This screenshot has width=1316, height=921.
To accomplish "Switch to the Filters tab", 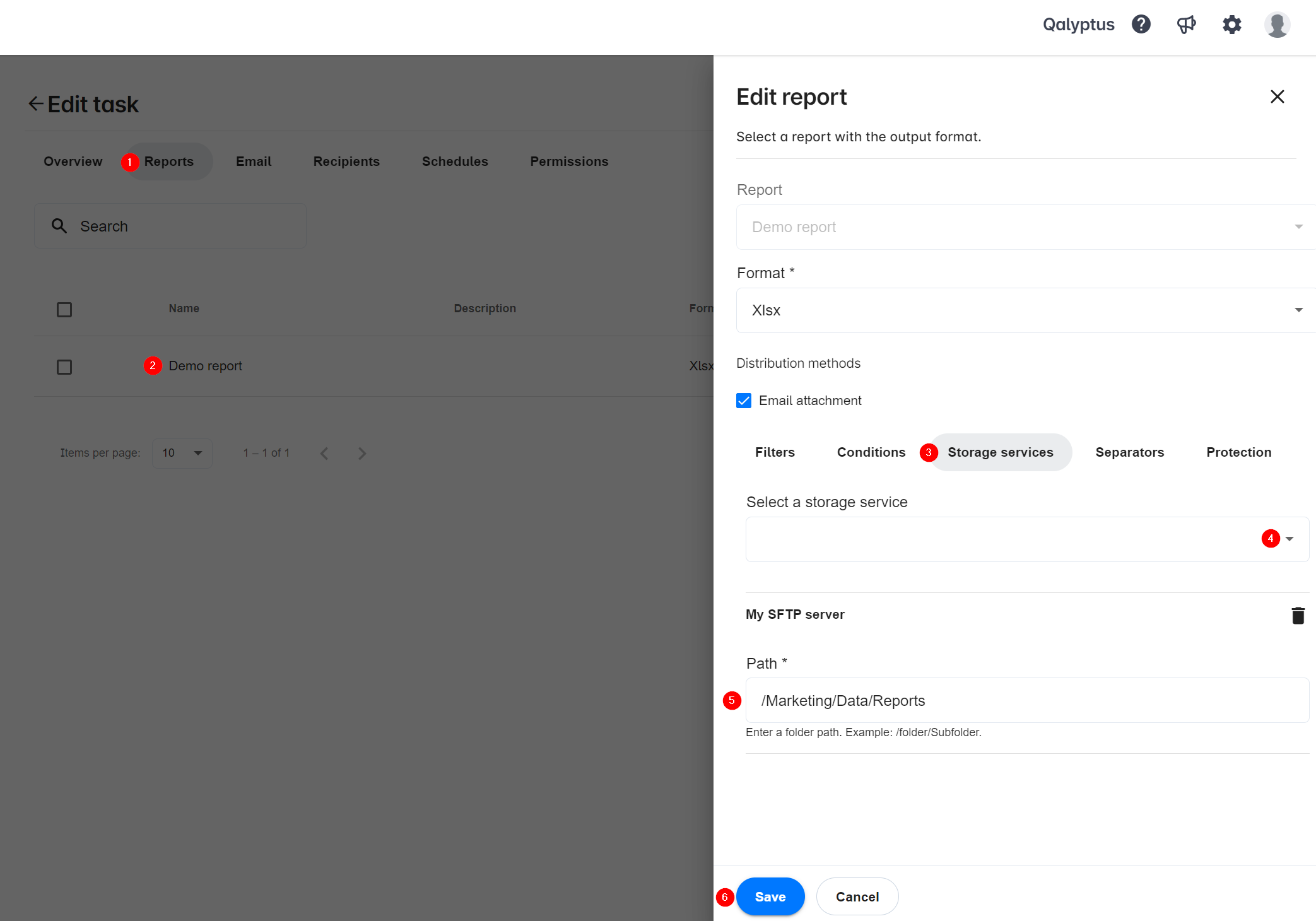I will click(x=776, y=452).
